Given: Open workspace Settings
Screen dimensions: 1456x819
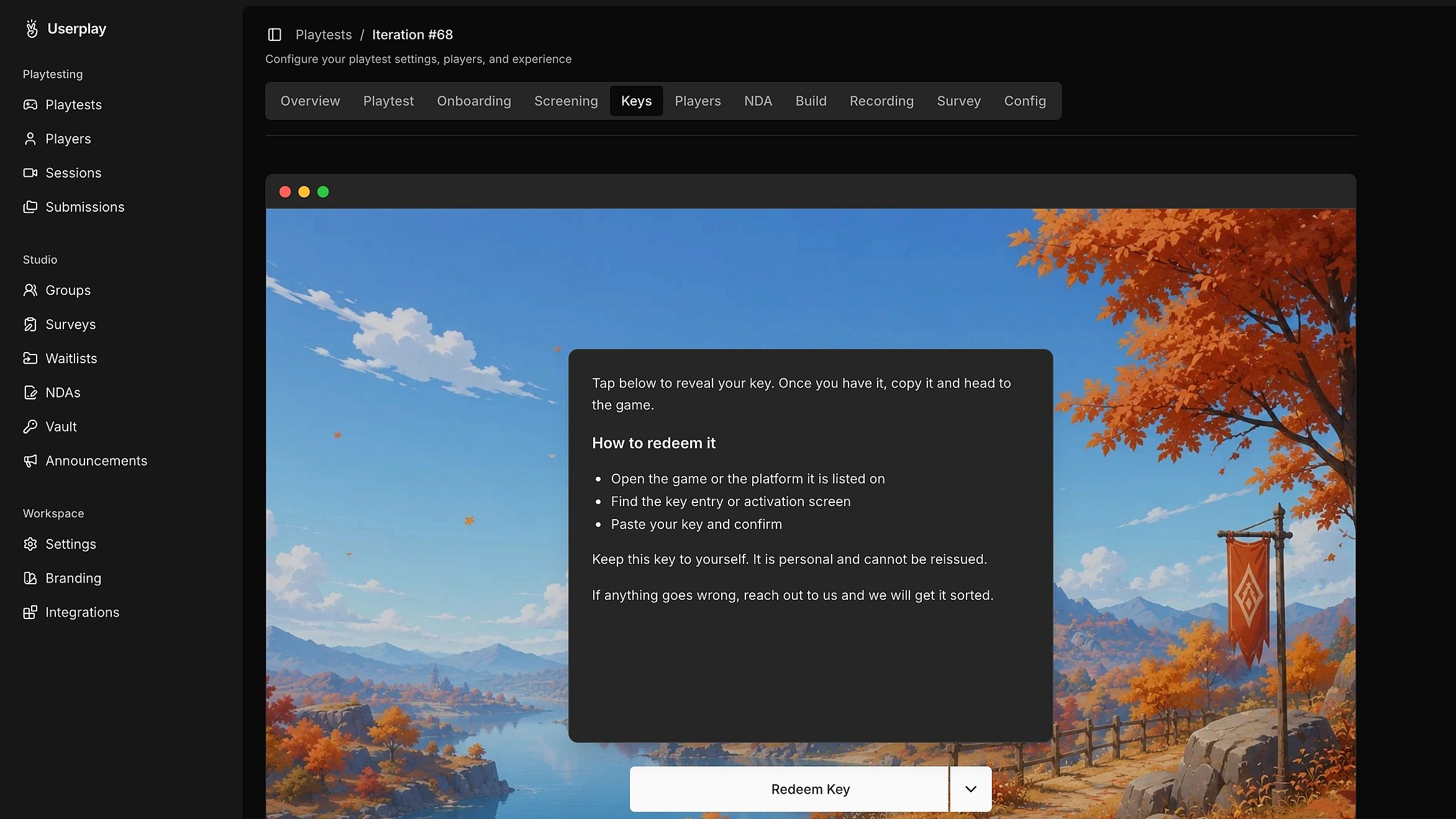Looking at the screenshot, I should pos(71,544).
